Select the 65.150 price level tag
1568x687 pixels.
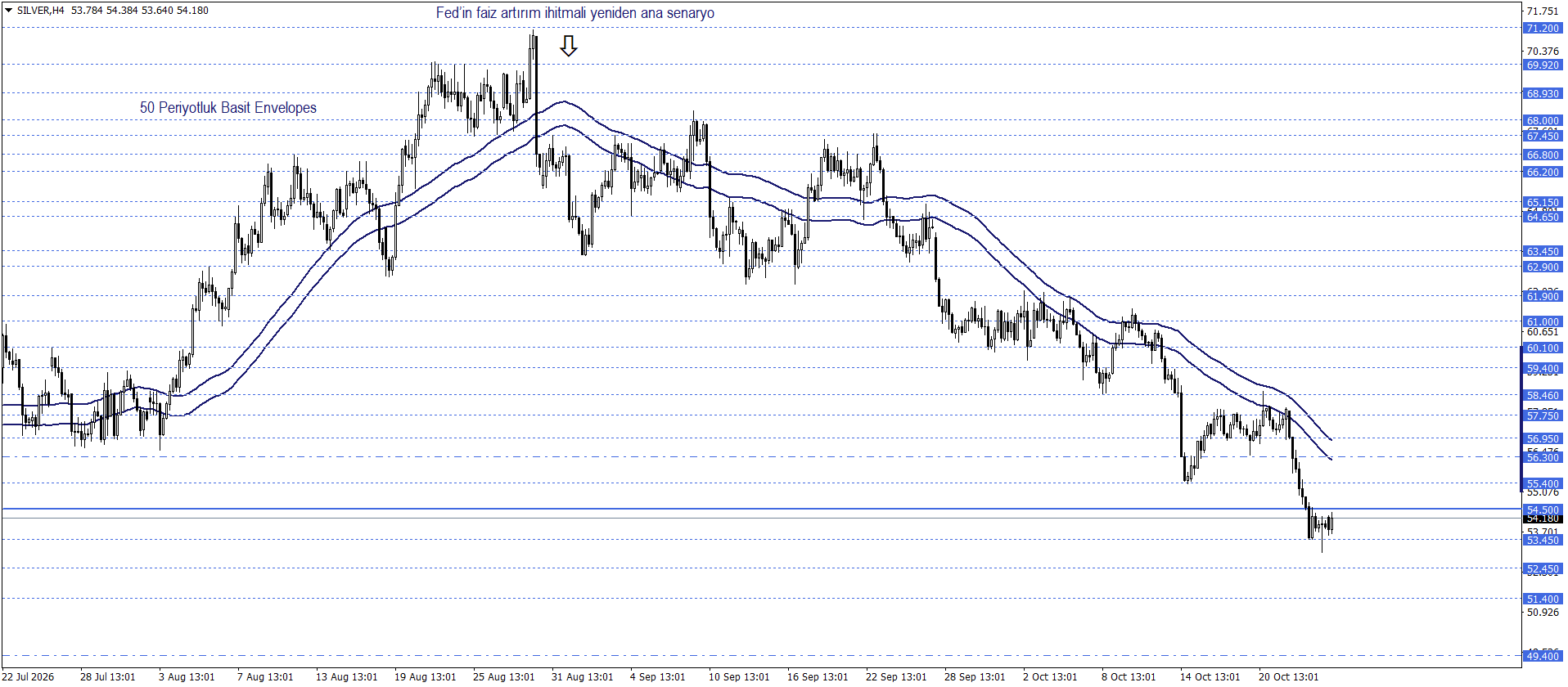tap(1543, 203)
